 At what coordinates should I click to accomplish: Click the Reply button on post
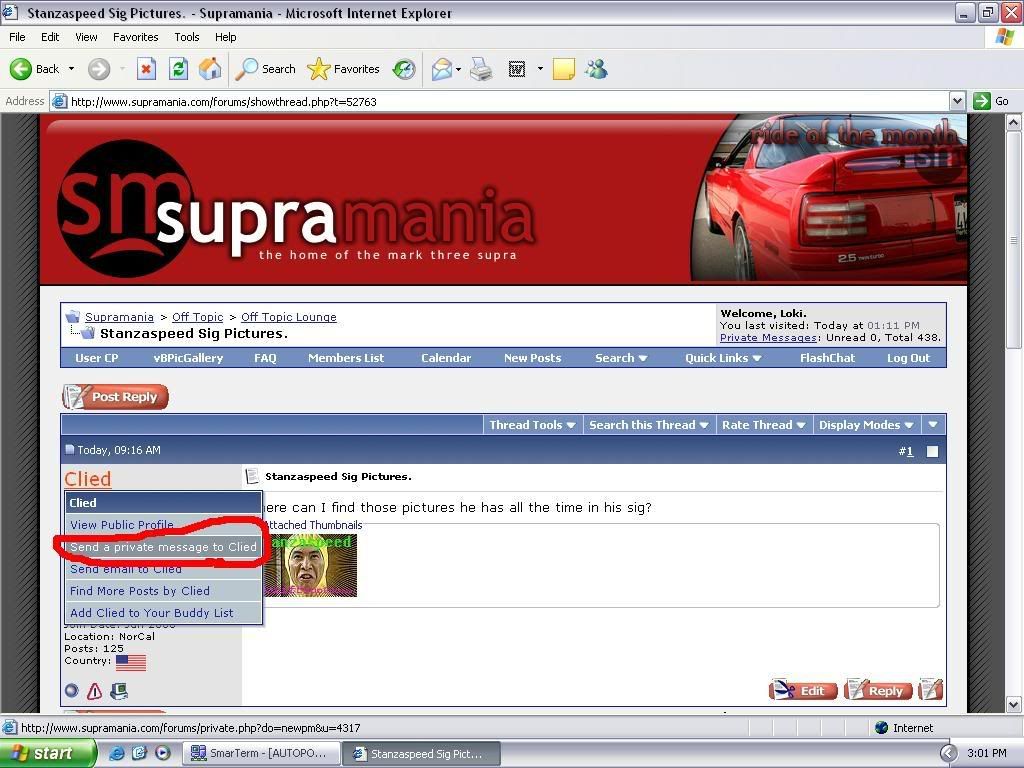point(878,690)
